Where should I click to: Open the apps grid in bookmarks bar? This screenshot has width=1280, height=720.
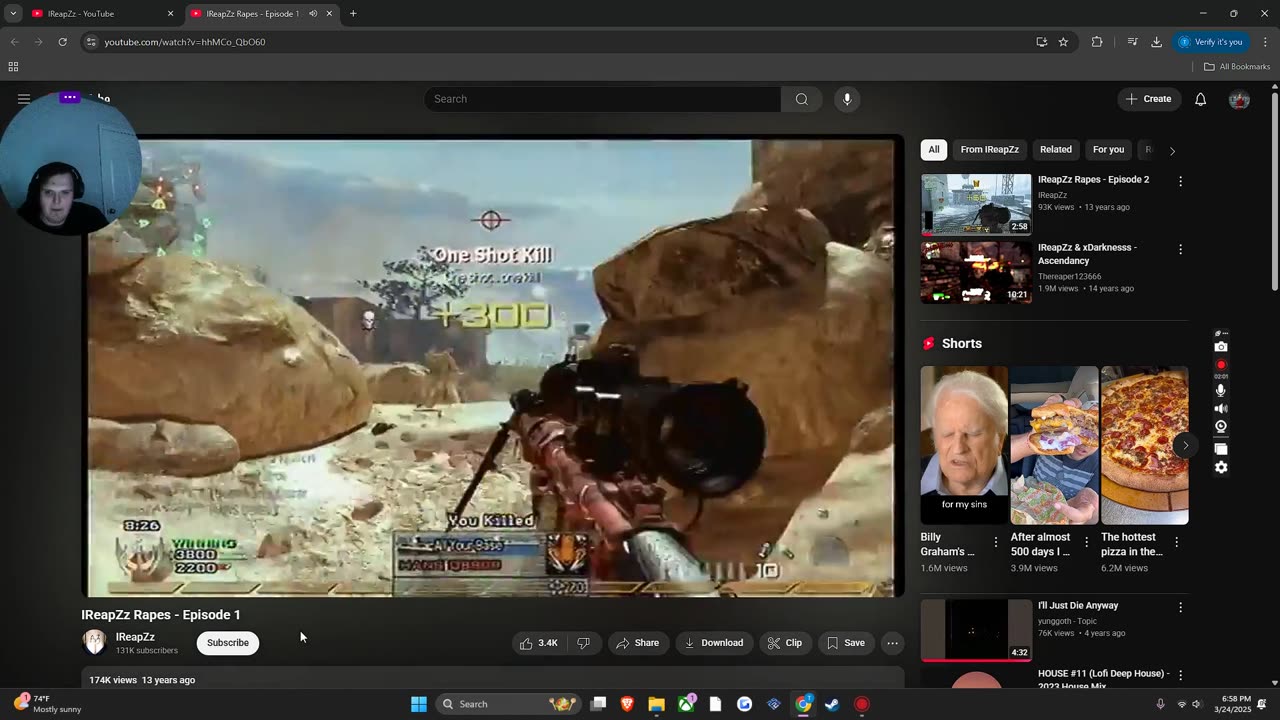[13, 67]
